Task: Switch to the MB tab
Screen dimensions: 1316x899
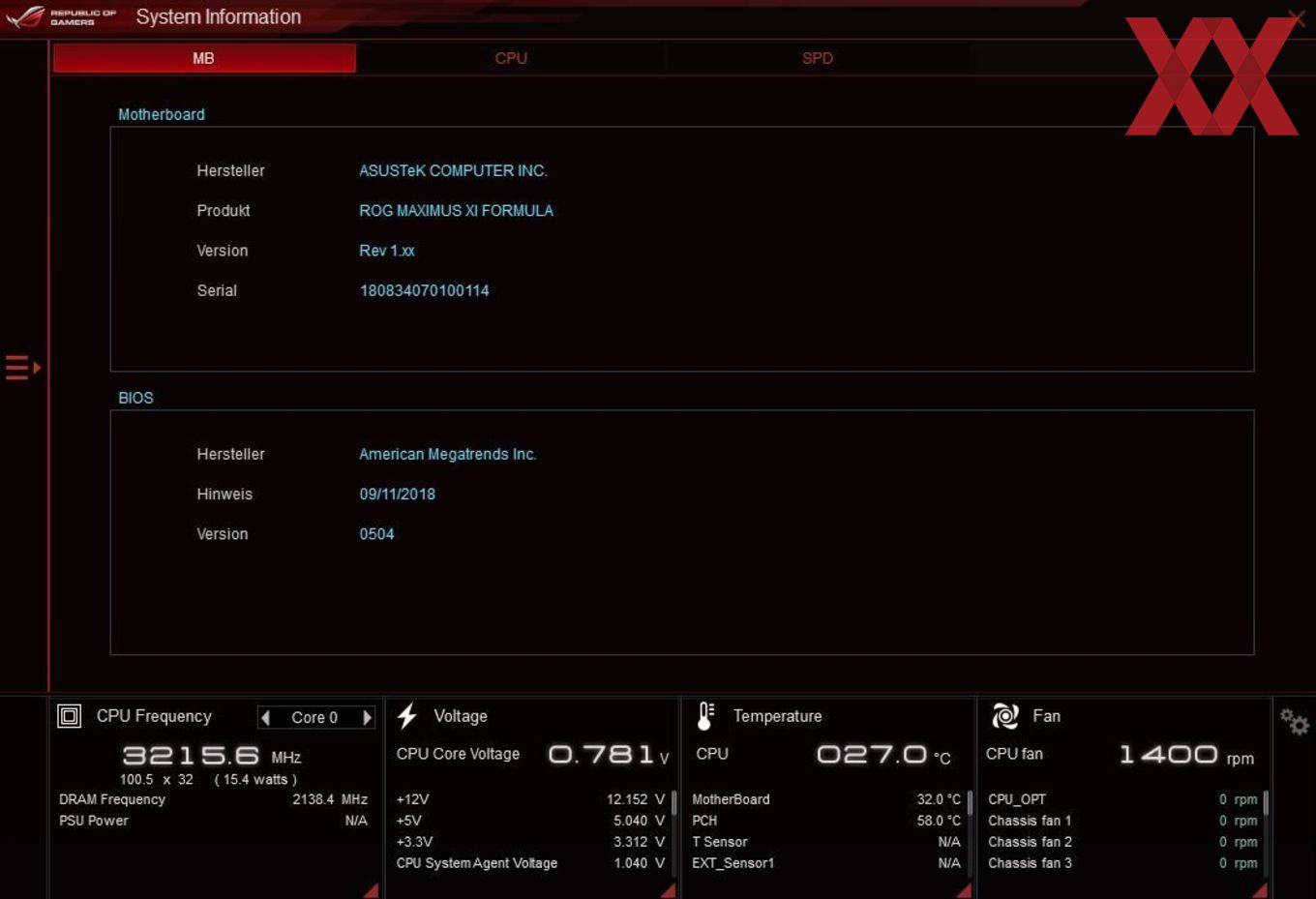Action: [204, 58]
